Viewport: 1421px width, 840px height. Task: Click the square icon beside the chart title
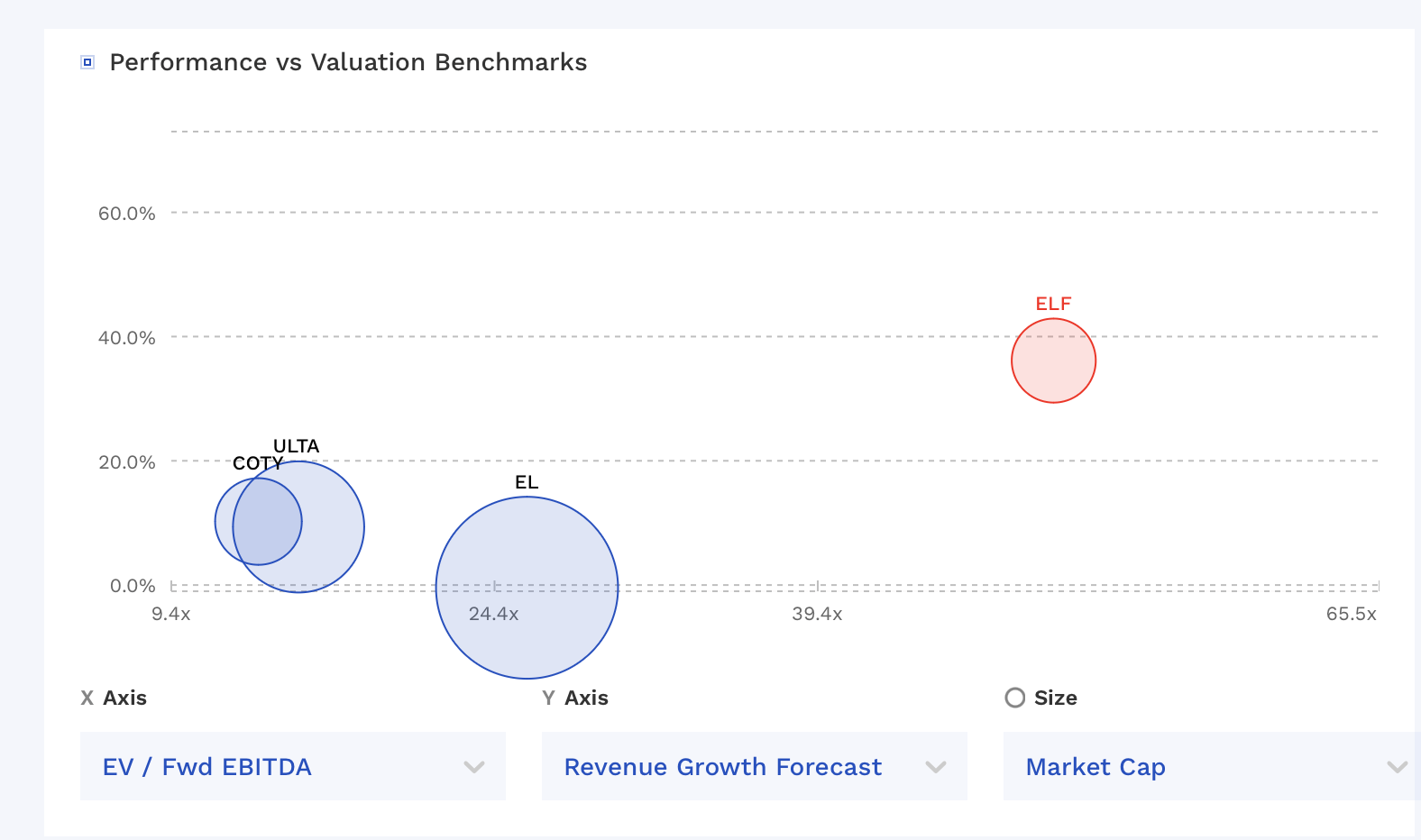click(x=87, y=62)
